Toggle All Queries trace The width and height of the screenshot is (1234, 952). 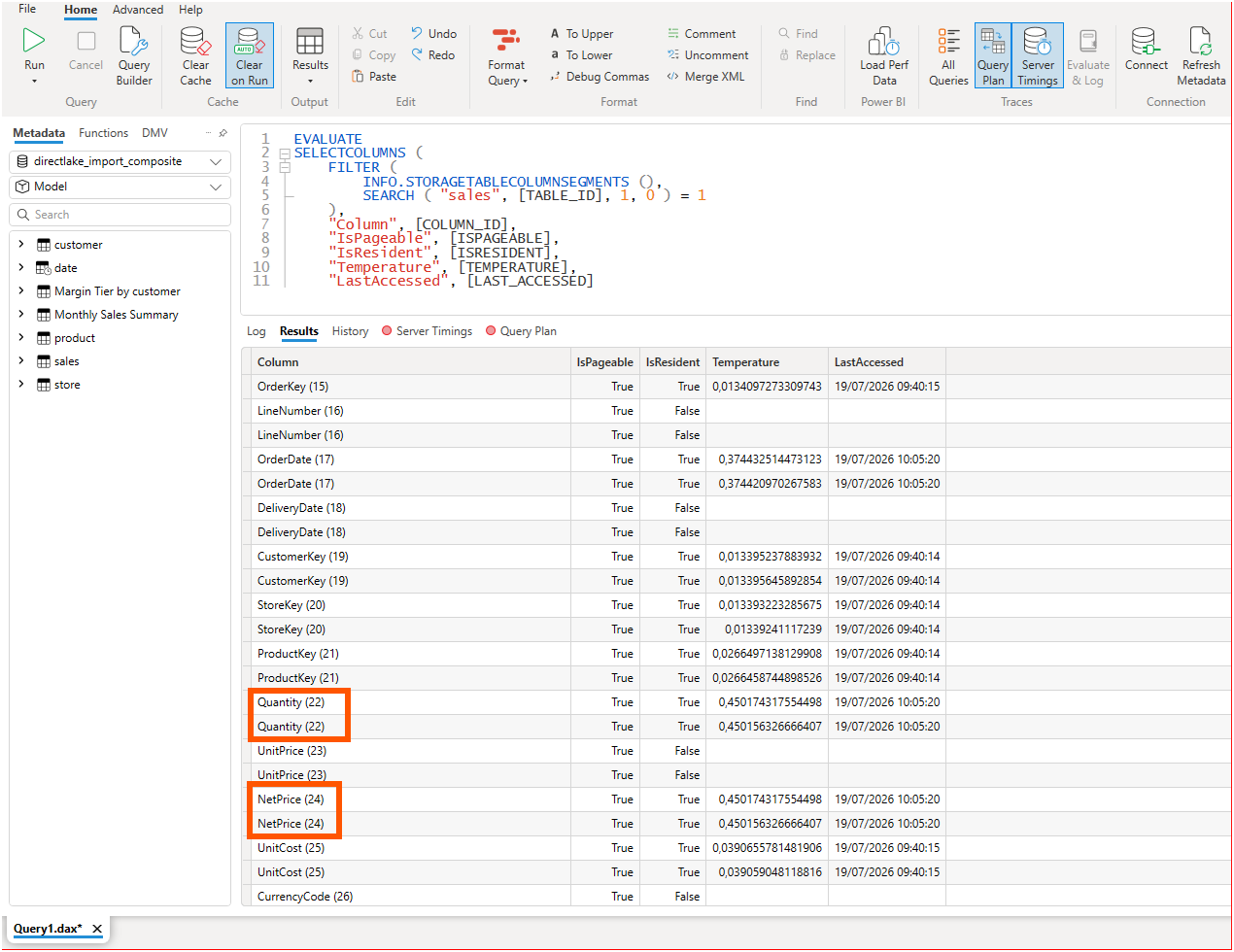pos(948,55)
